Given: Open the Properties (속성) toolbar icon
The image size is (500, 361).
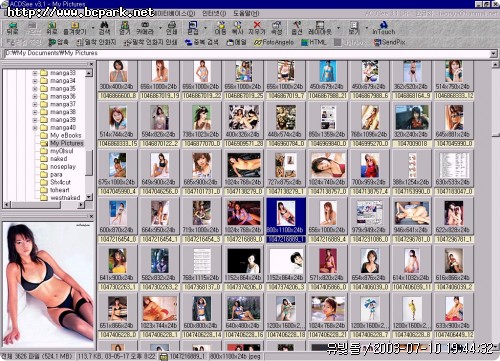Looking at the screenshot, I should 277,28.
